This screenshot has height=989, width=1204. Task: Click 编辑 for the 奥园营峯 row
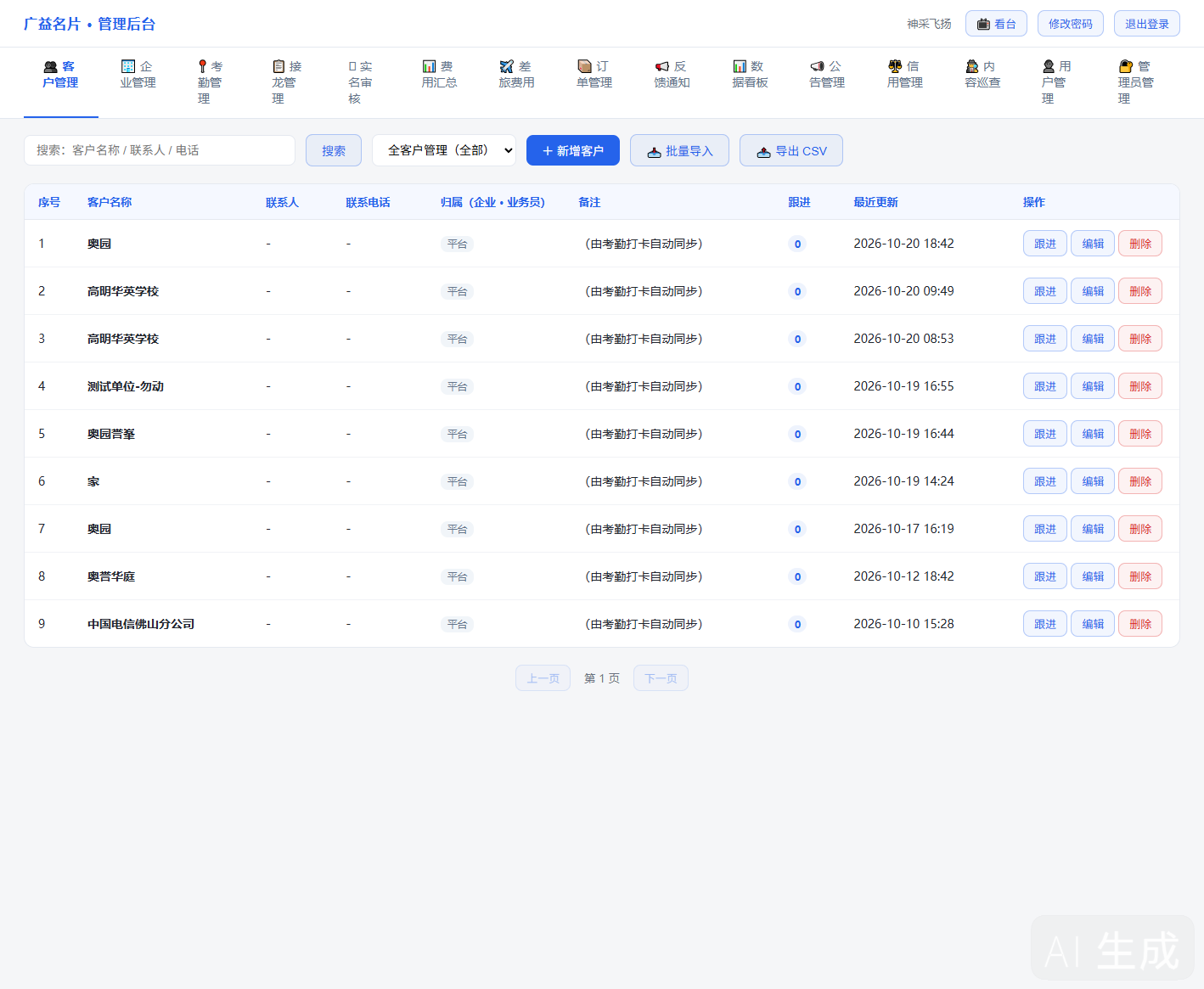pos(1093,434)
